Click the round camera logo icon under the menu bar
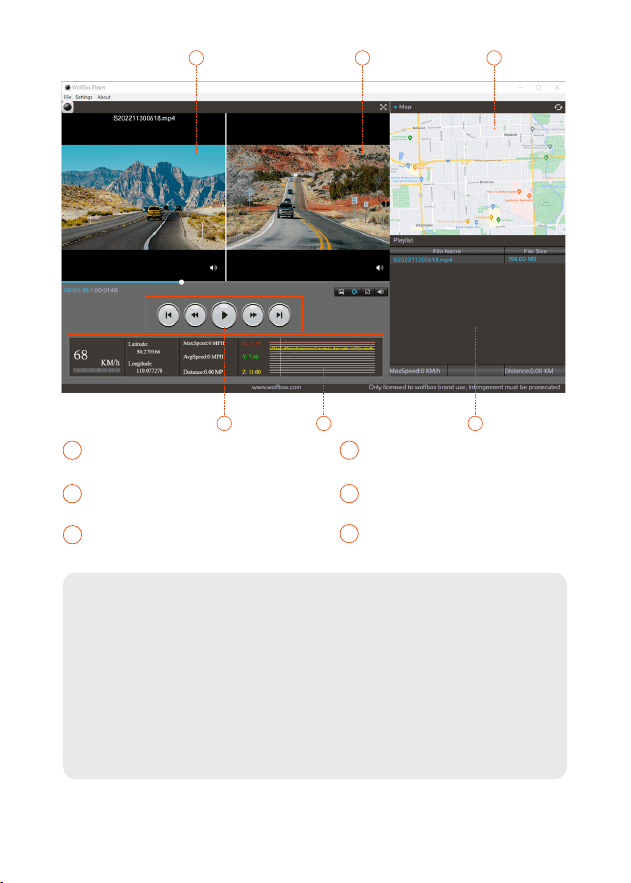 tap(68, 107)
